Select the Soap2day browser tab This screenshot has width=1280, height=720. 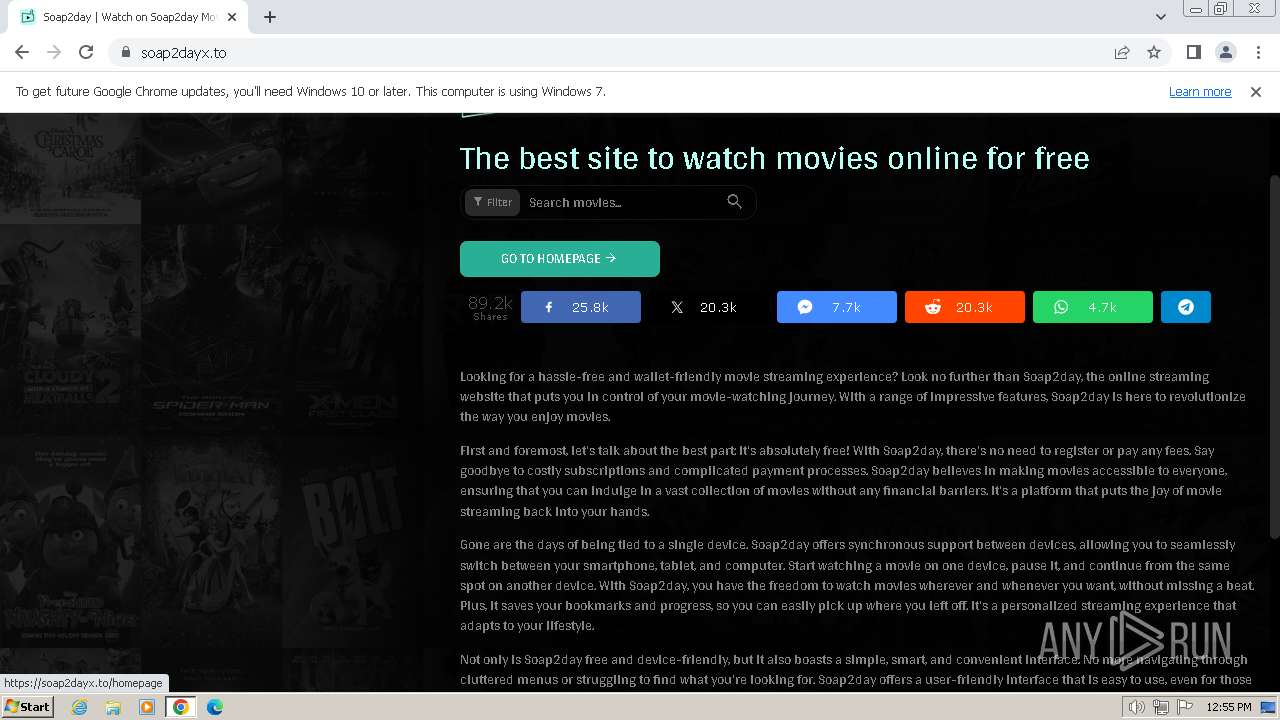pos(128,17)
